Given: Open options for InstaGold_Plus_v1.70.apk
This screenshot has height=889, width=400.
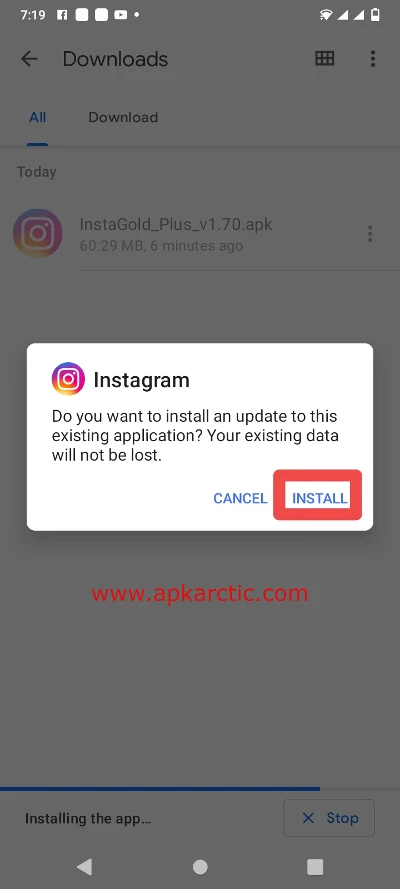Looking at the screenshot, I should (x=370, y=234).
